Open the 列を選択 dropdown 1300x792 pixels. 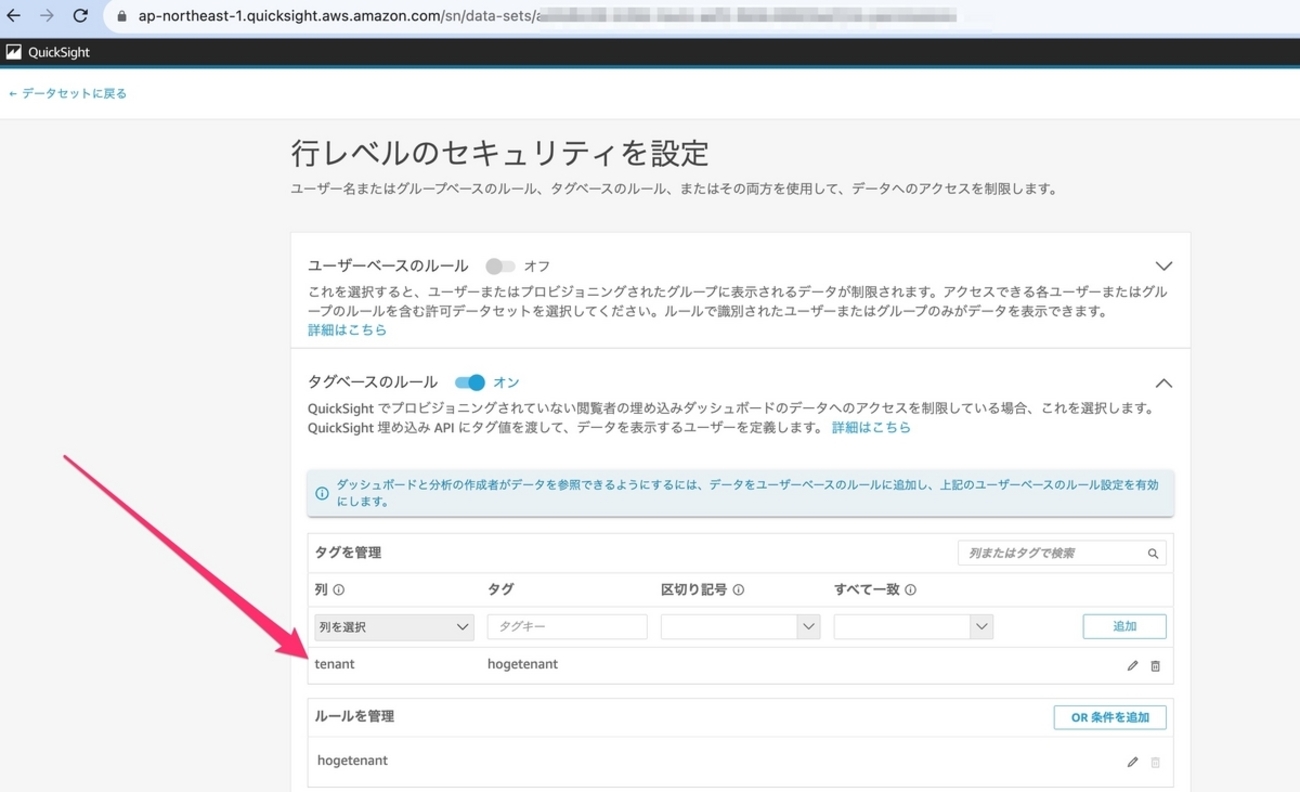click(394, 627)
